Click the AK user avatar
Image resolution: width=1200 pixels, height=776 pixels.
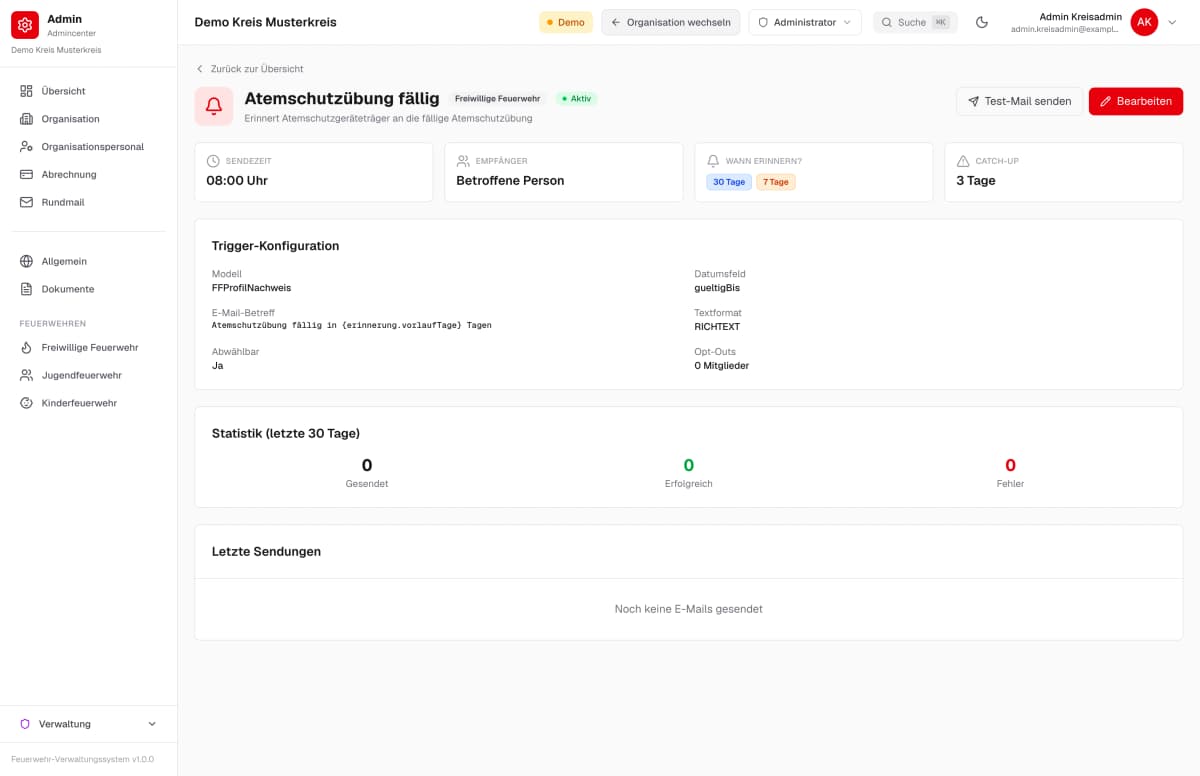tap(1144, 22)
